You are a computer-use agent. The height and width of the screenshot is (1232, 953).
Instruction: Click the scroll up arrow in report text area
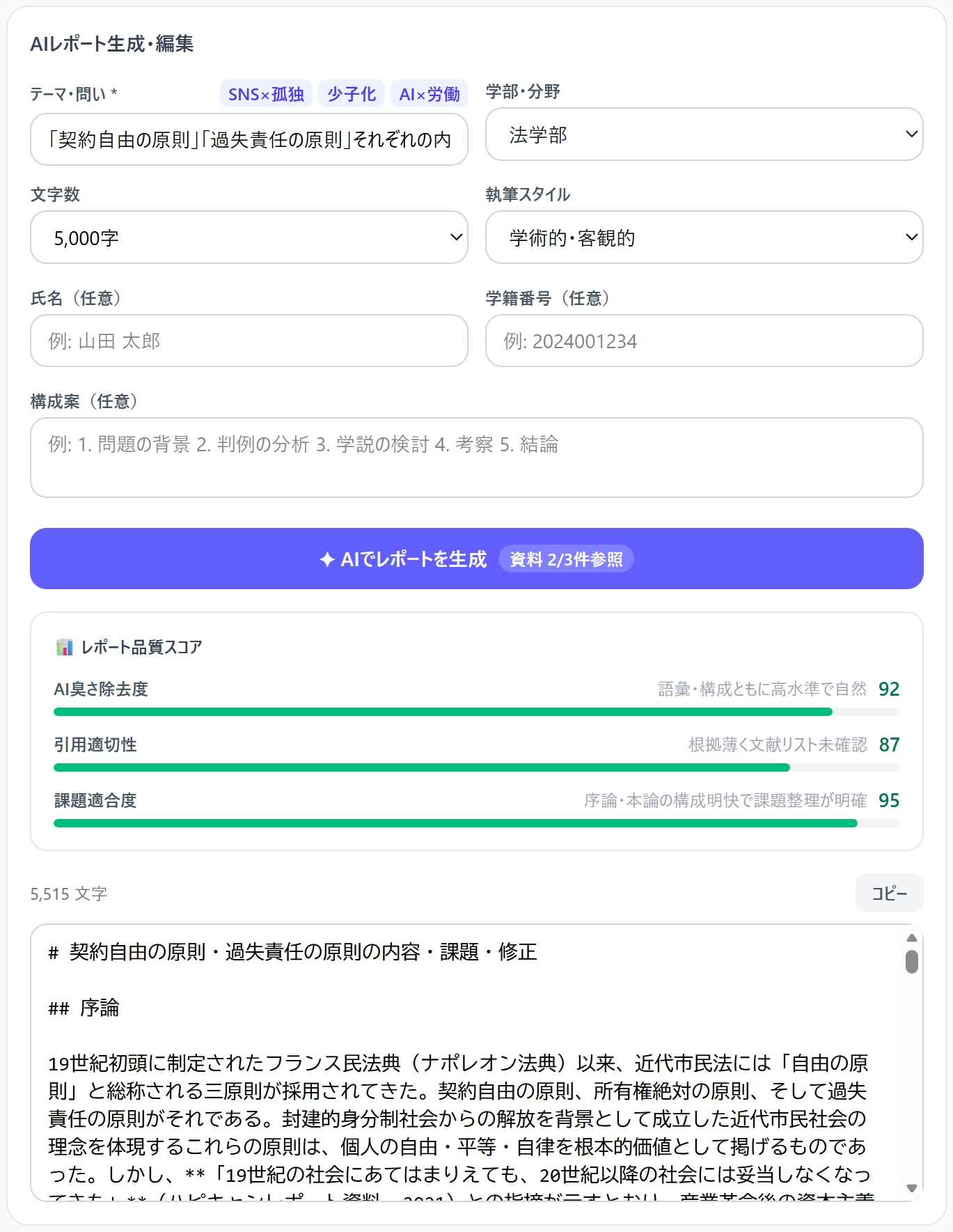coord(912,938)
